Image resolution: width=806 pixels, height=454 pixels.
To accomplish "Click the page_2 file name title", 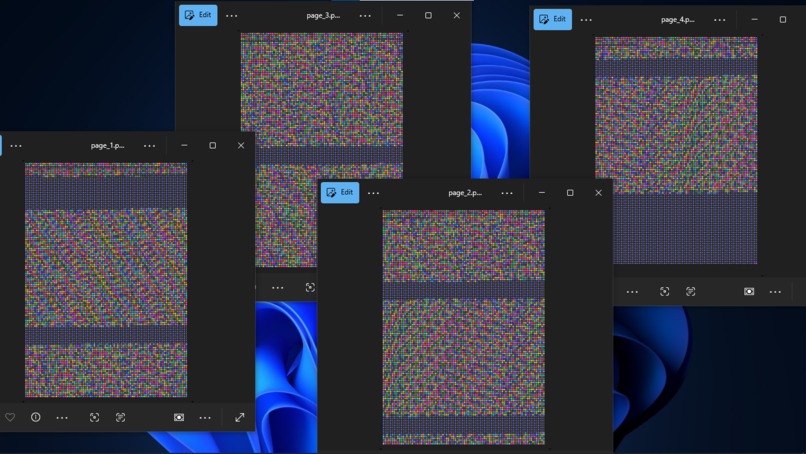I will (465, 193).
